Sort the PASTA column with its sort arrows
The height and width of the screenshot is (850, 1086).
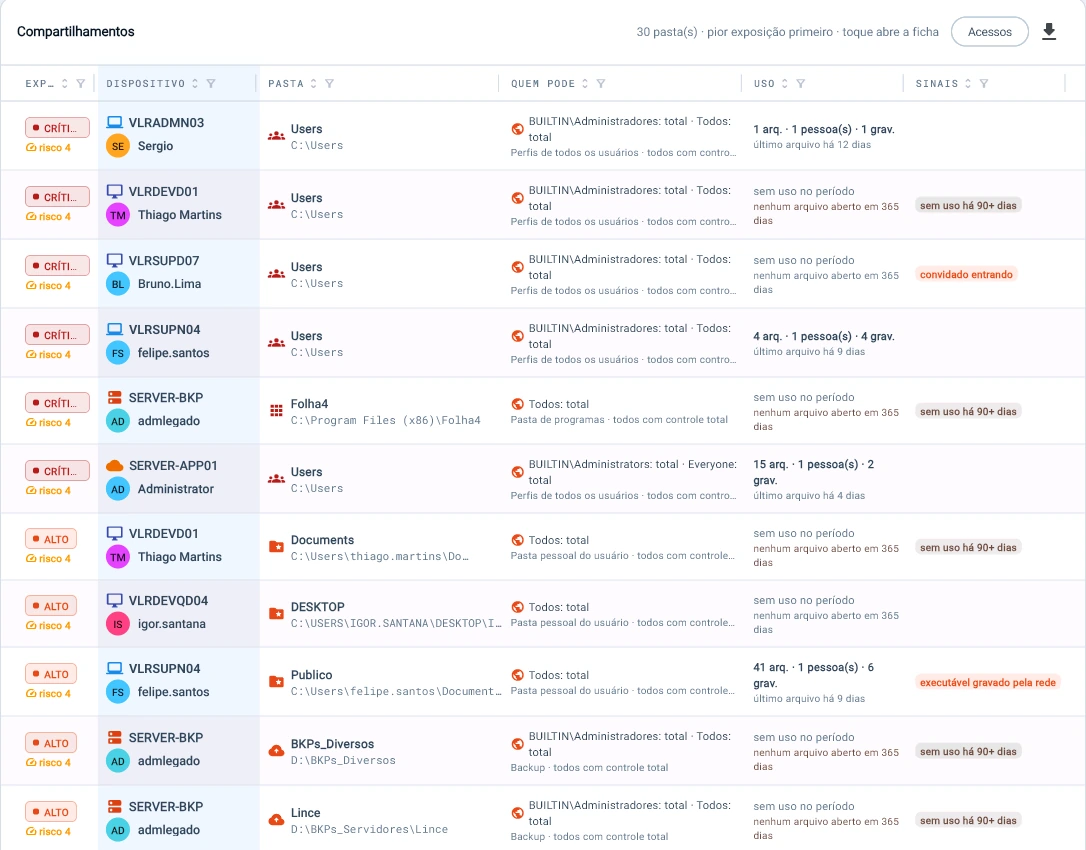(x=313, y=83)
